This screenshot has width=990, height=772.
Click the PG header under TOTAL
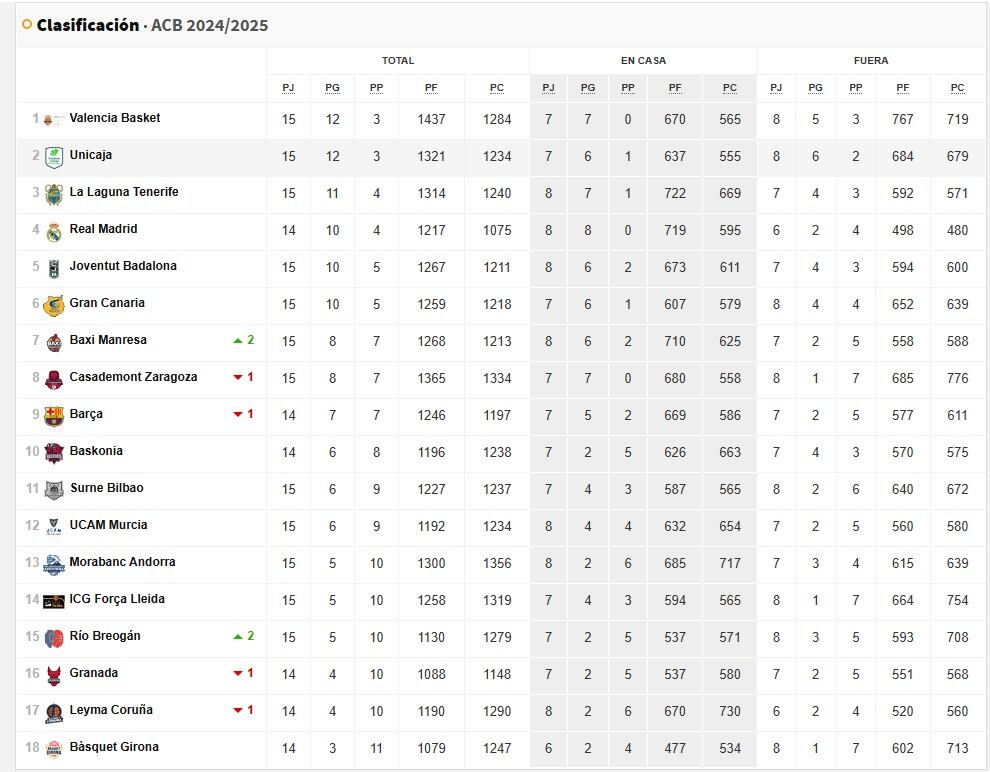click(333, 88)
